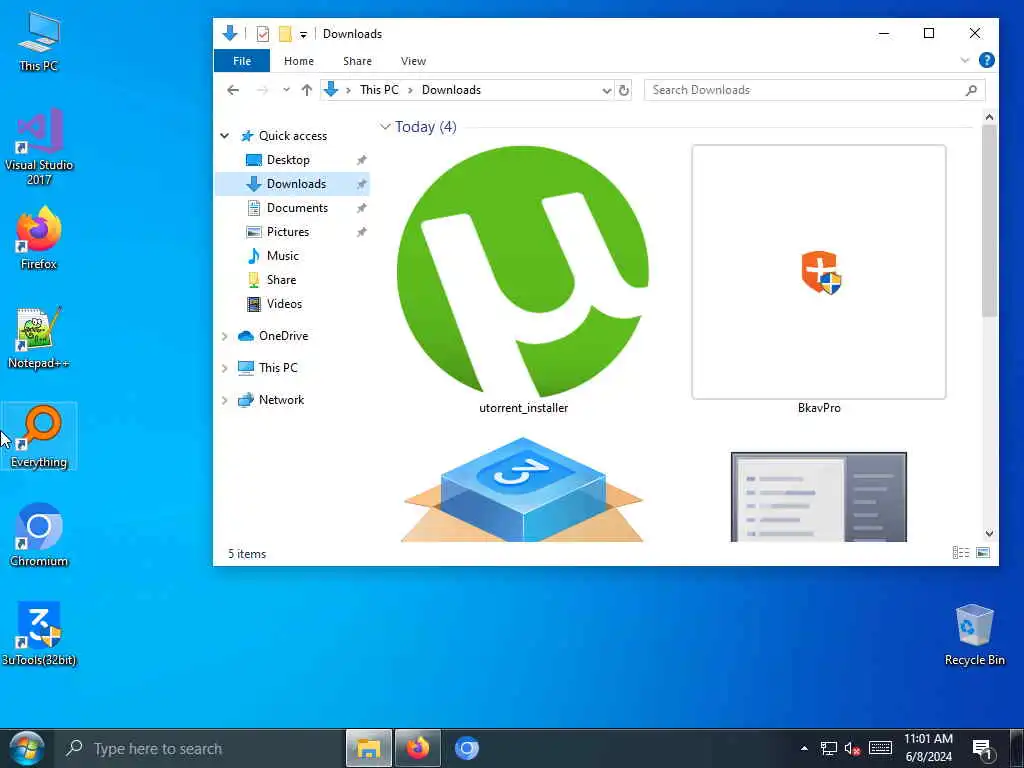Go up one folder level
1024x768 pixels.
coord(307,90)
